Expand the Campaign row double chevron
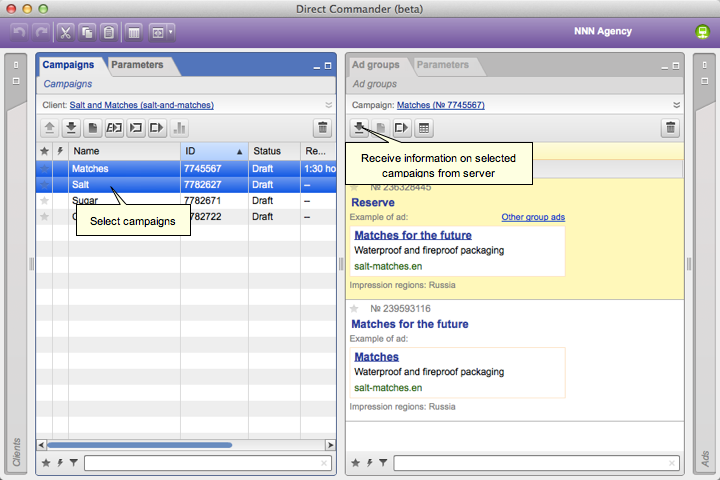The width and height of the screenshot is (720, 480). point(676,105)
